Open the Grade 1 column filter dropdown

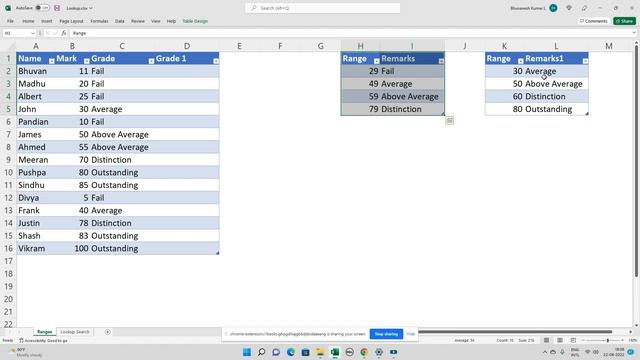[x=216, y=61]
